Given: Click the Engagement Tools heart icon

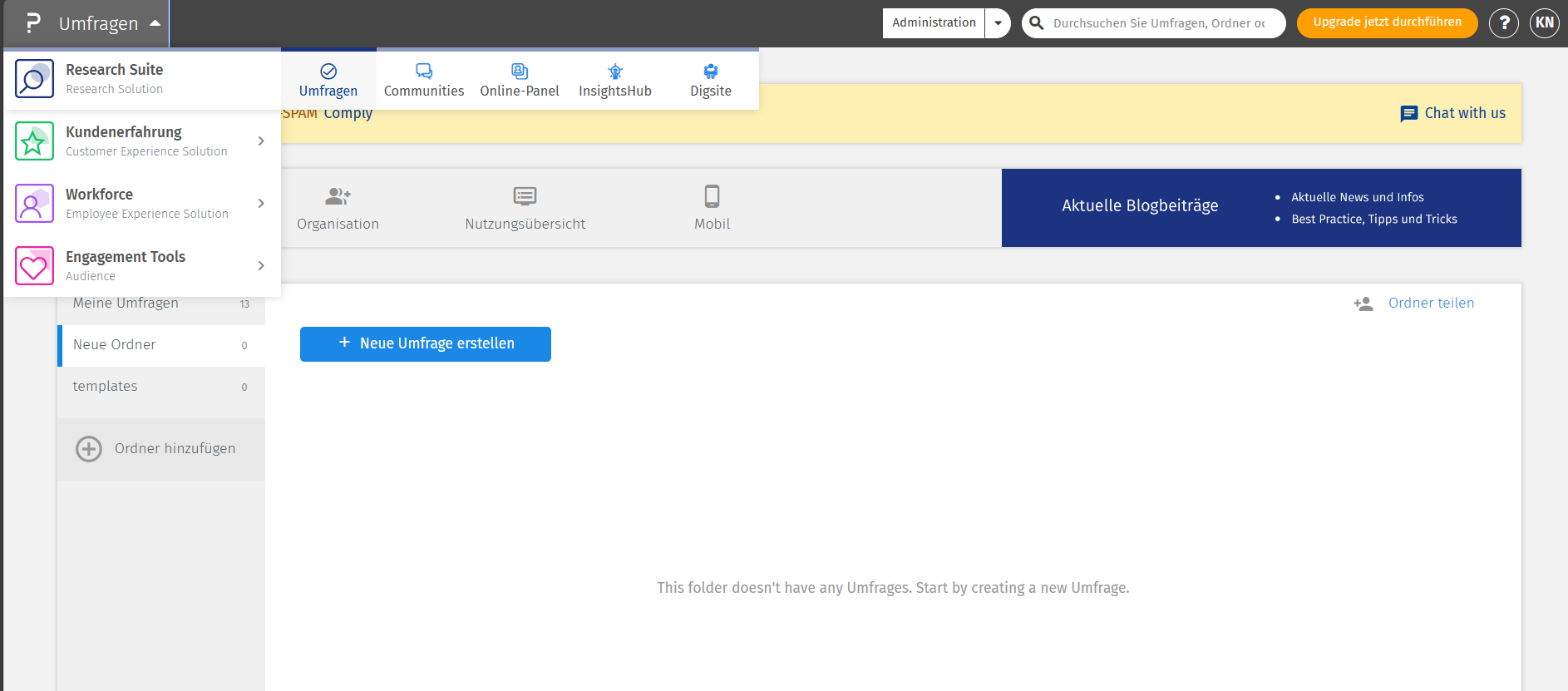Looking at the screenshot, I should coord(34,266).
